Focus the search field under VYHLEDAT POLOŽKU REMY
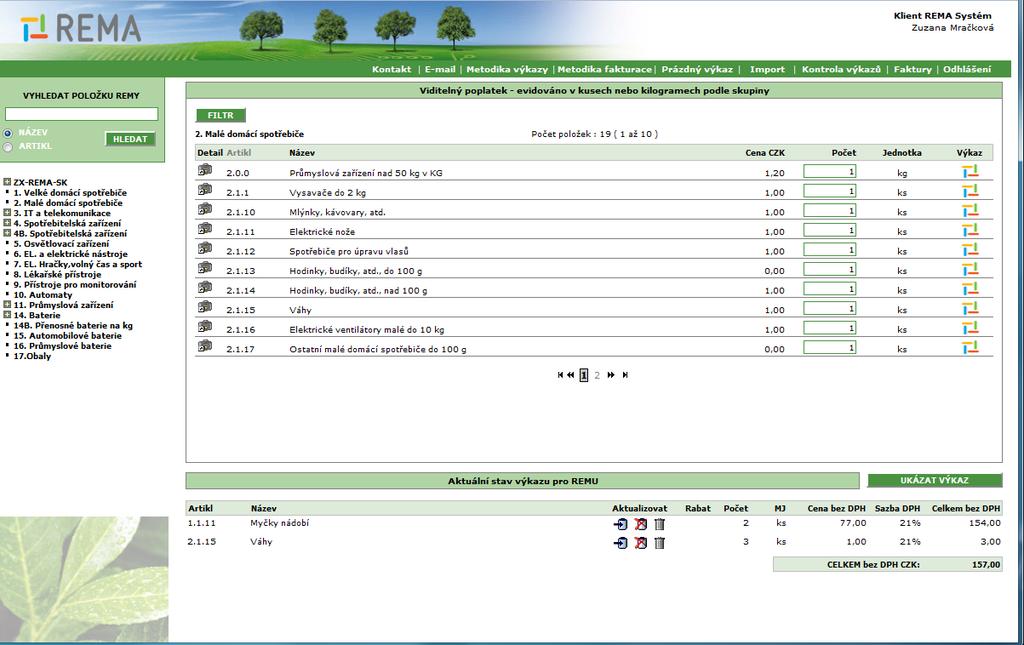Viewport: 1024px width, 645px height. (x=82, y=114)
